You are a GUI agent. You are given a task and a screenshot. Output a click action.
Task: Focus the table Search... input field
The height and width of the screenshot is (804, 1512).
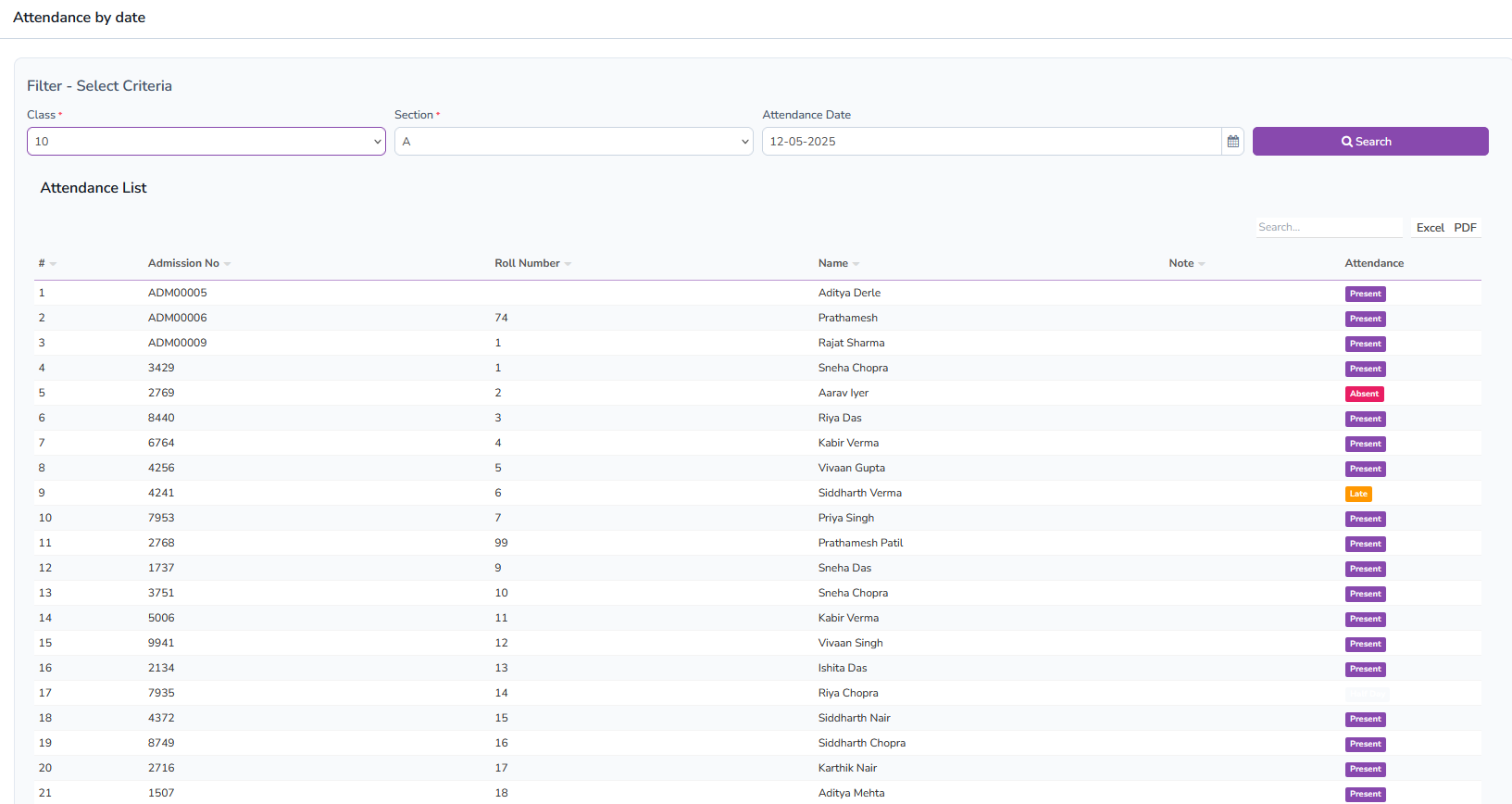tap(1328, 228)
